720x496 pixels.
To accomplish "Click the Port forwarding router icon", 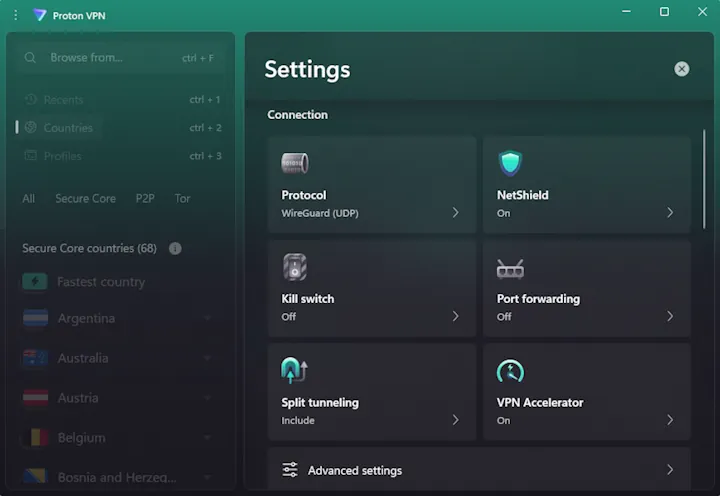I will click(510, 269).
